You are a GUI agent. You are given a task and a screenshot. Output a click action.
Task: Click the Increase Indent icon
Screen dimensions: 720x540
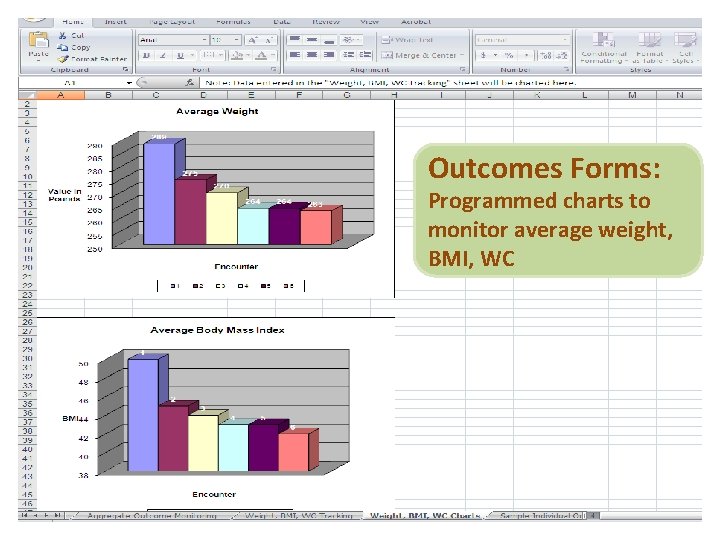tap(366, 55)
